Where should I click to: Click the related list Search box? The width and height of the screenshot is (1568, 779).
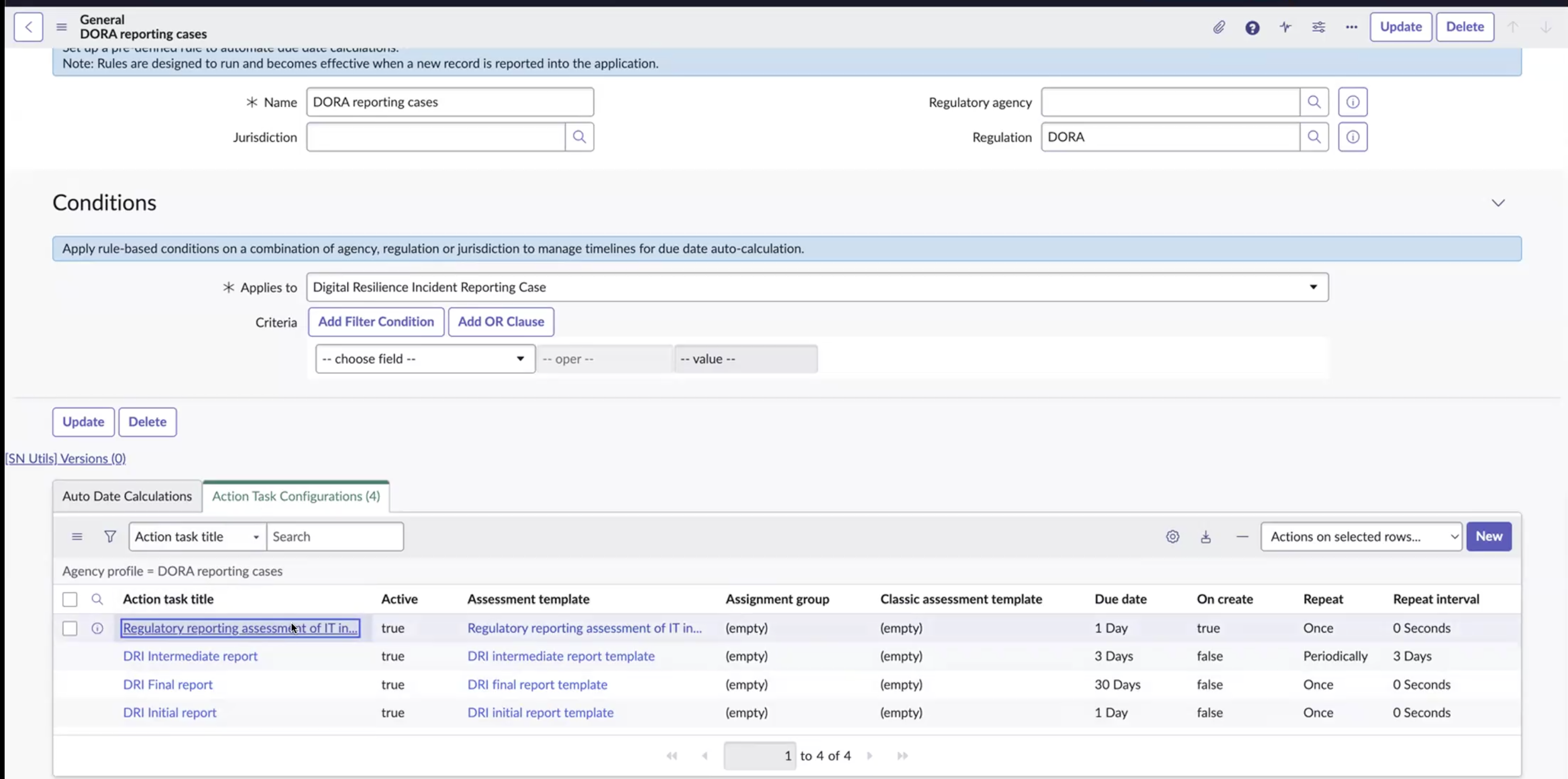[335, 536]
